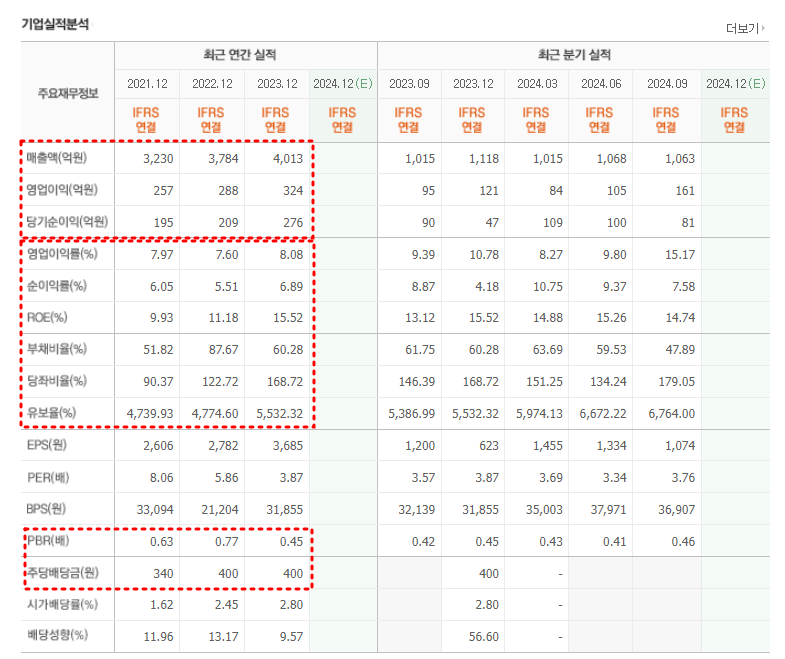Click the 주요재무정보 header cell

[x=68, y=93]
